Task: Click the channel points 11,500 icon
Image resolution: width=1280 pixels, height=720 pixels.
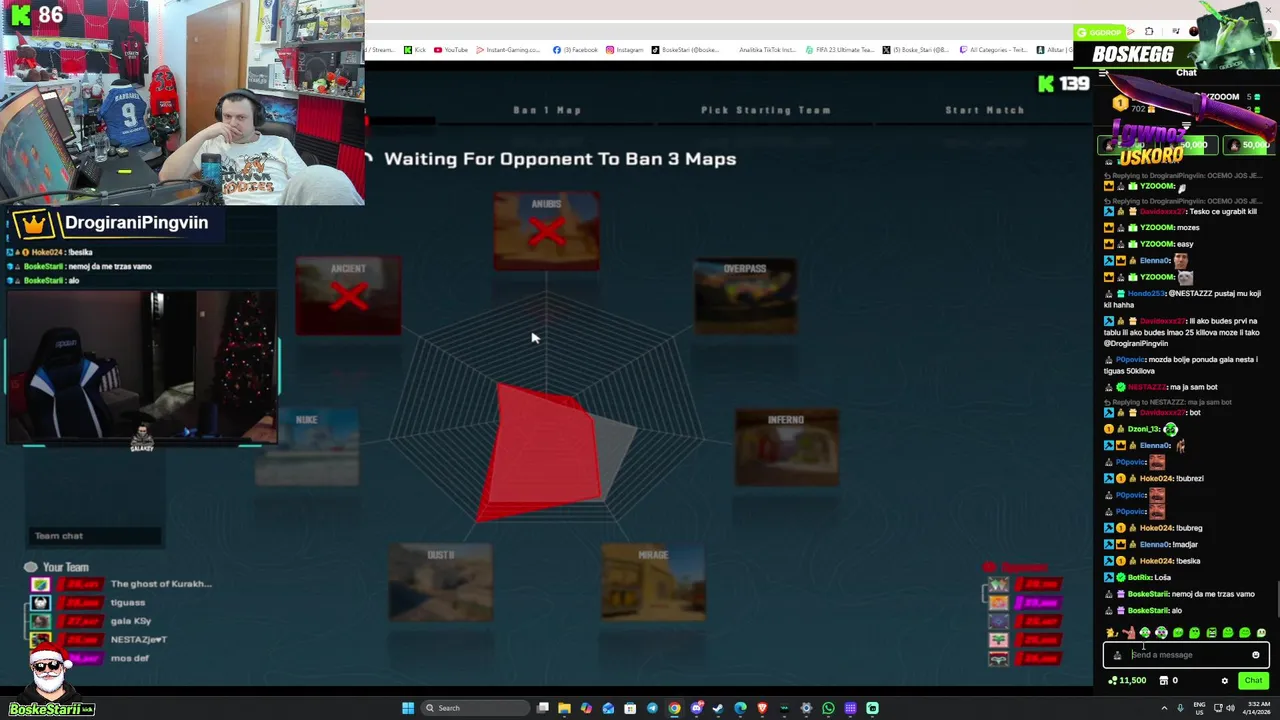Action: tap(1113, 680)
